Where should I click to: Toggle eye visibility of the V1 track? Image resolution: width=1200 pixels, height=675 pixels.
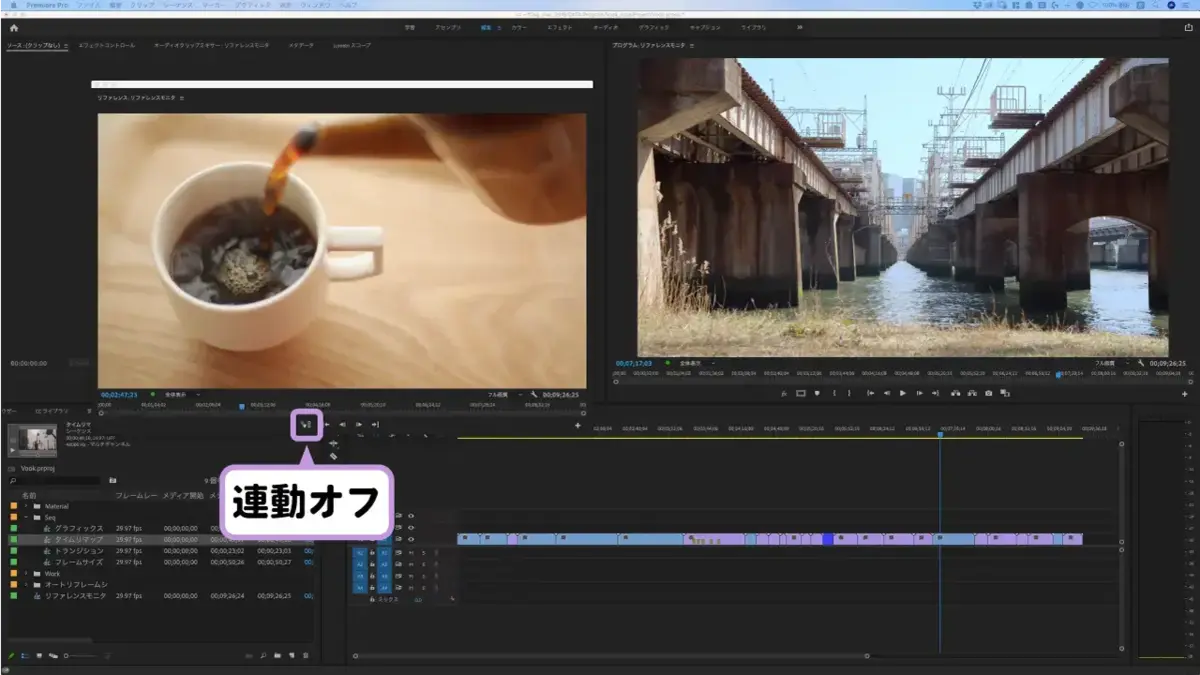click(x=410, y=539)
